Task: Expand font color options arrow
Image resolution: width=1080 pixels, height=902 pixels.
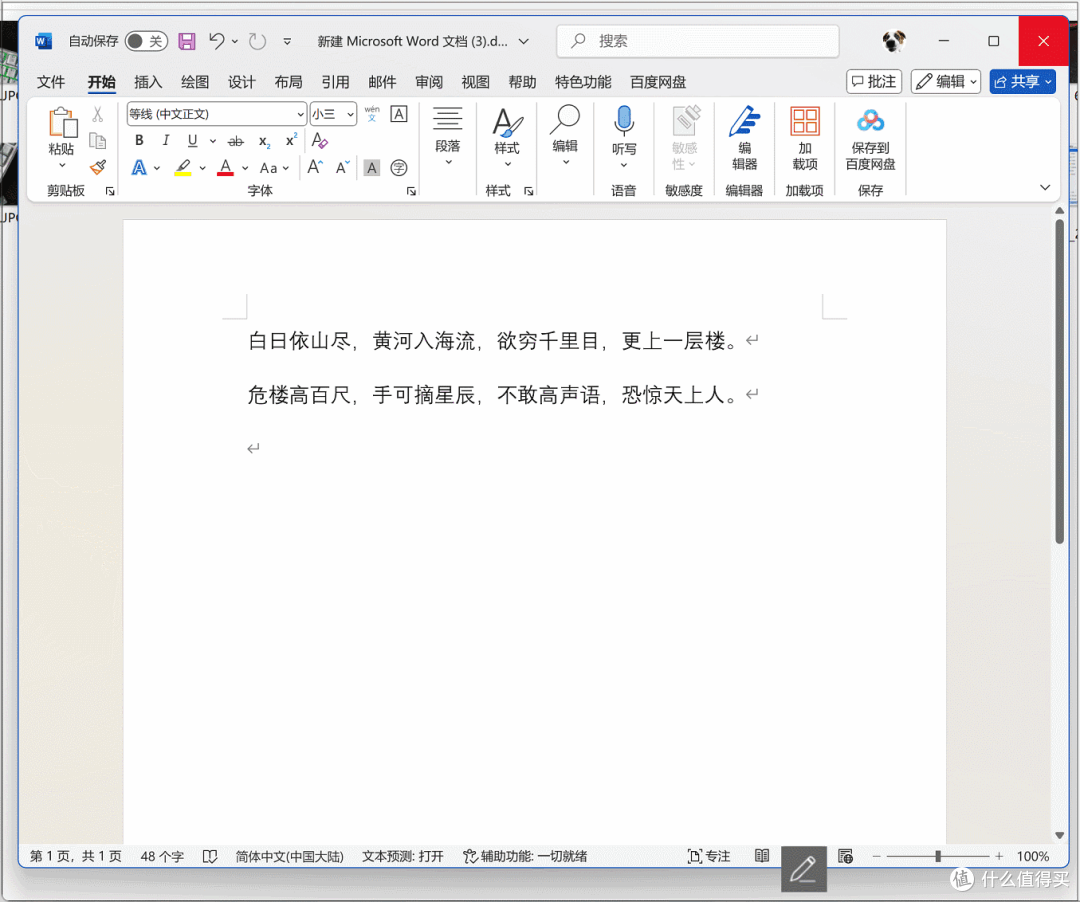Action: pos(245,168)
